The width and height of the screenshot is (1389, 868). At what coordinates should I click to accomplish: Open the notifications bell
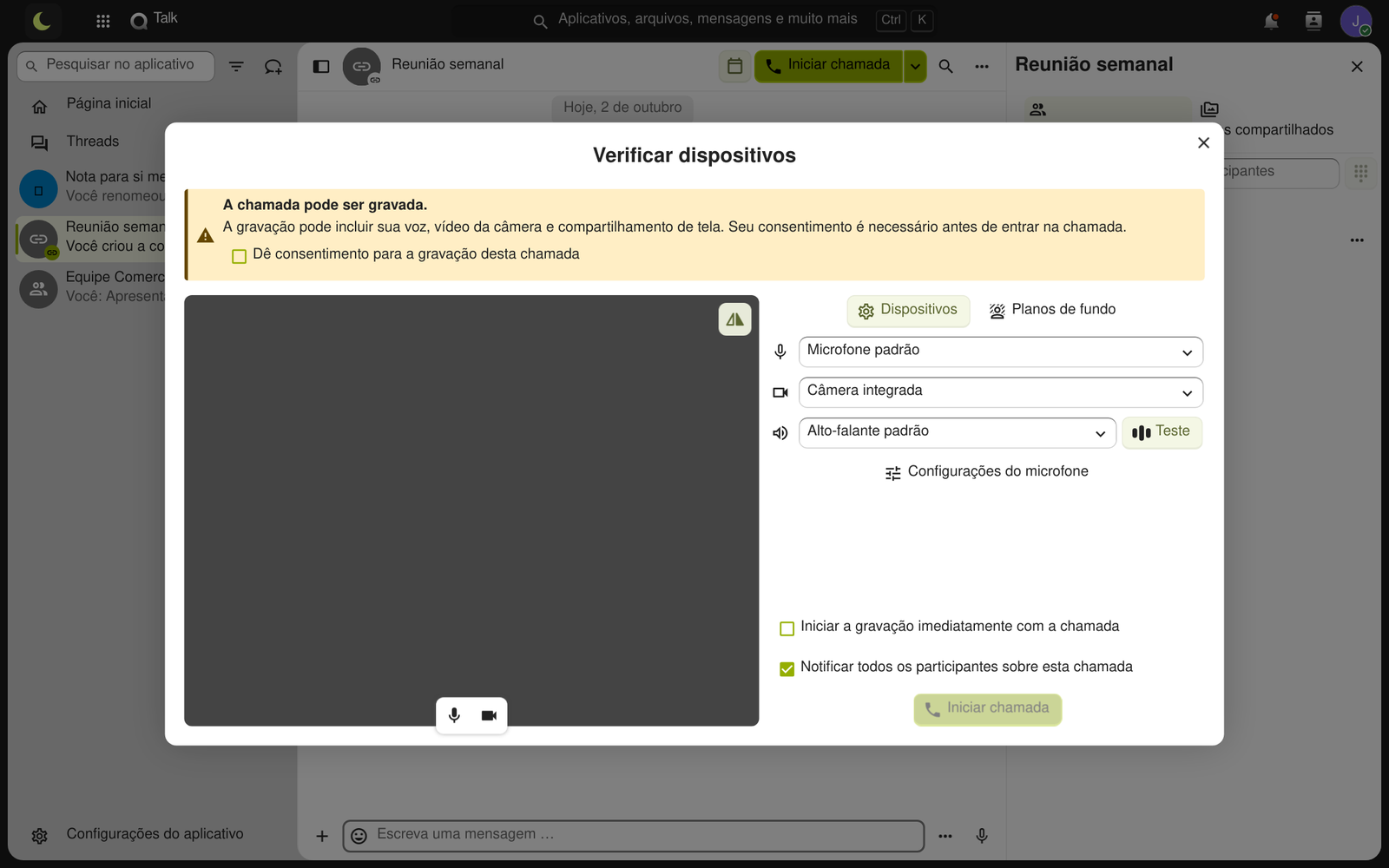pos(1271,21)
